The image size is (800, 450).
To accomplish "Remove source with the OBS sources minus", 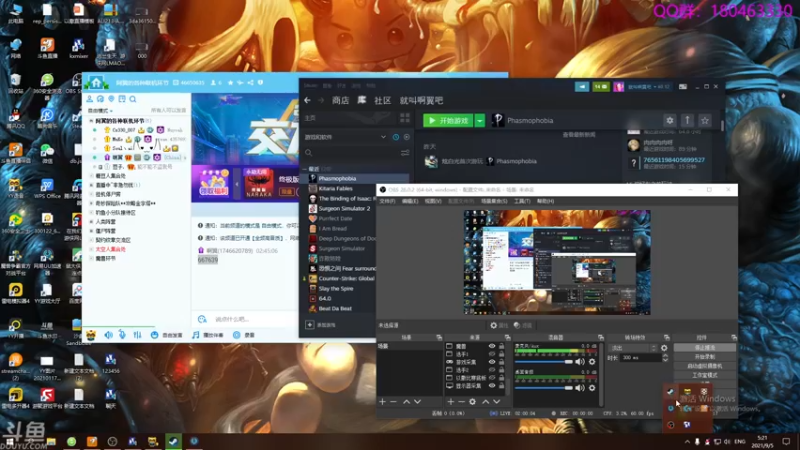I will coord(461,402).
